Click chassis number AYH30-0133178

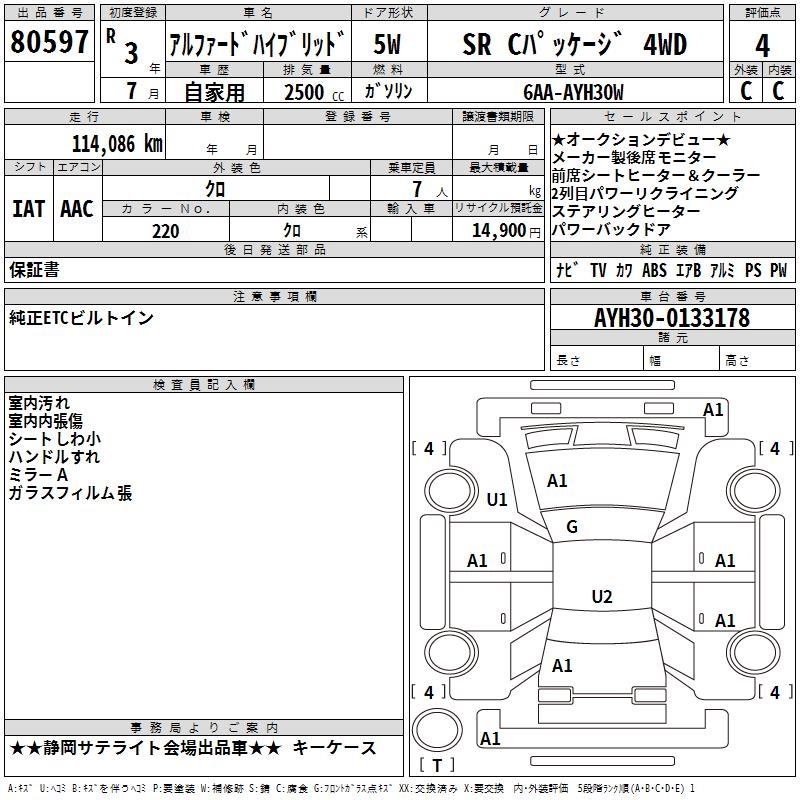tap(671, 318)
